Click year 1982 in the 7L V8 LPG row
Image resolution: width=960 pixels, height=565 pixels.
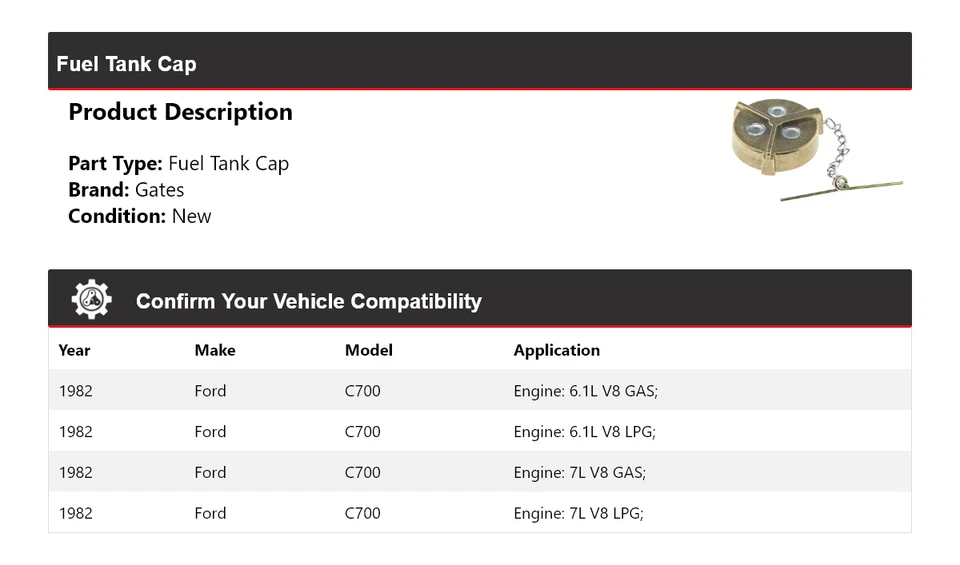(75, 513)
